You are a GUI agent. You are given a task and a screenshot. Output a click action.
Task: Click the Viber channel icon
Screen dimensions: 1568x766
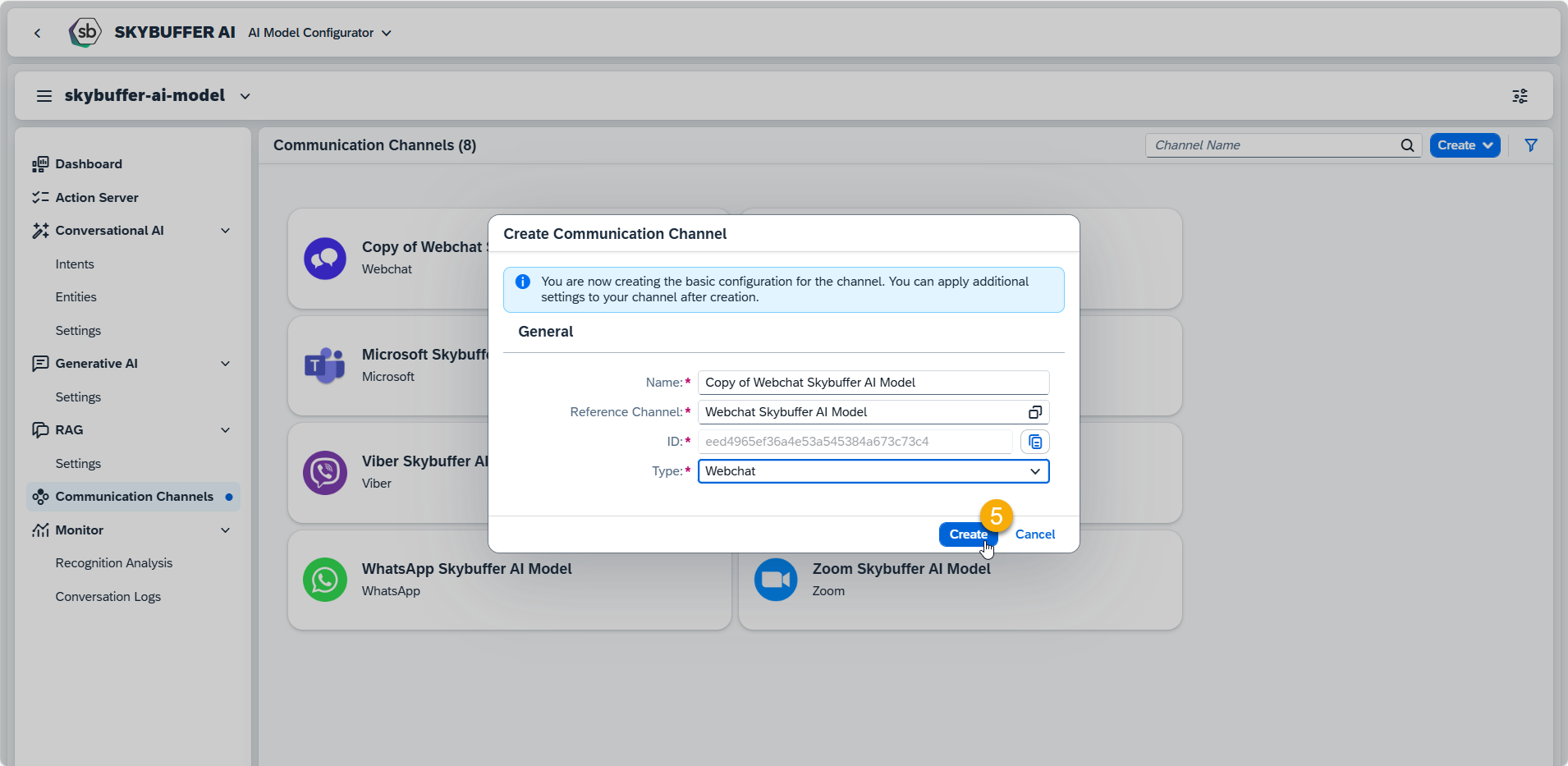(x=325, y=473)
